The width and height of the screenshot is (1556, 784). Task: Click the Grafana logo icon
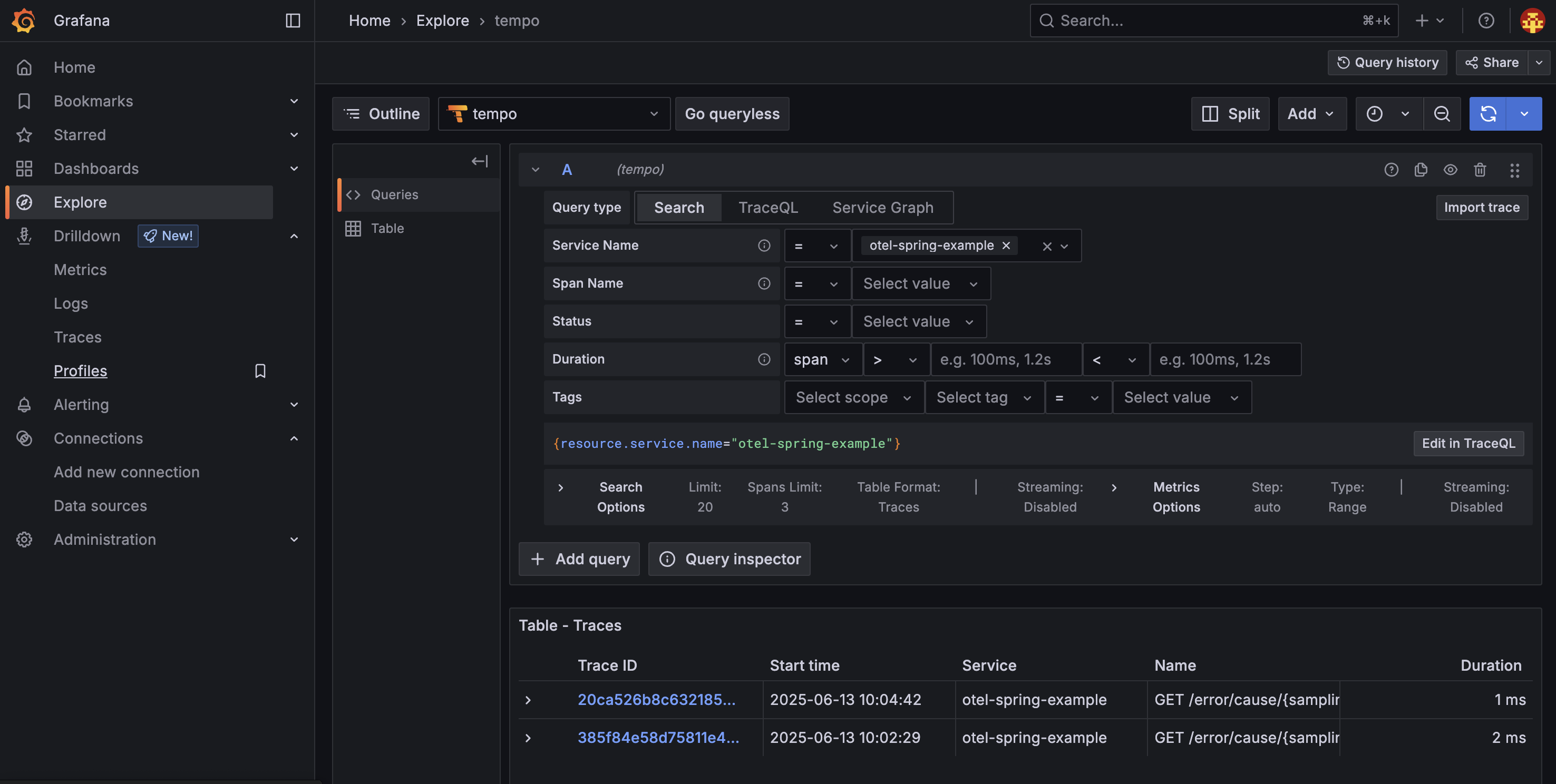coord(24,20)
